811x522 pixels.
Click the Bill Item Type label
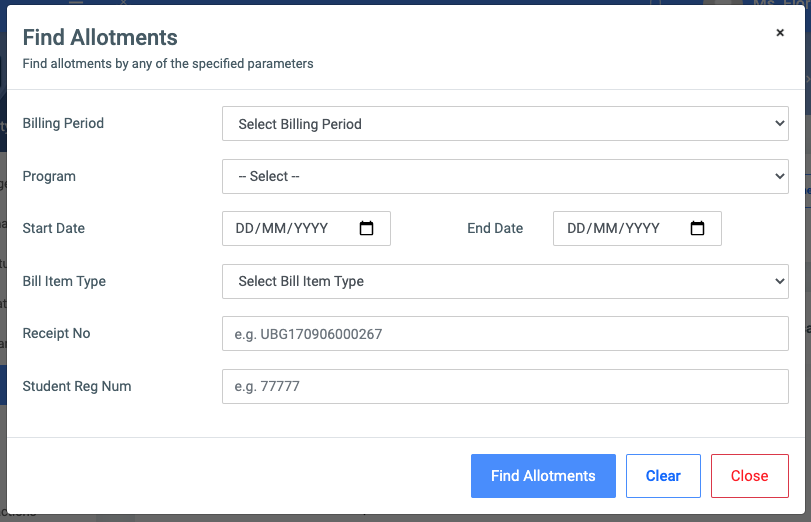(x=64, y=281)
